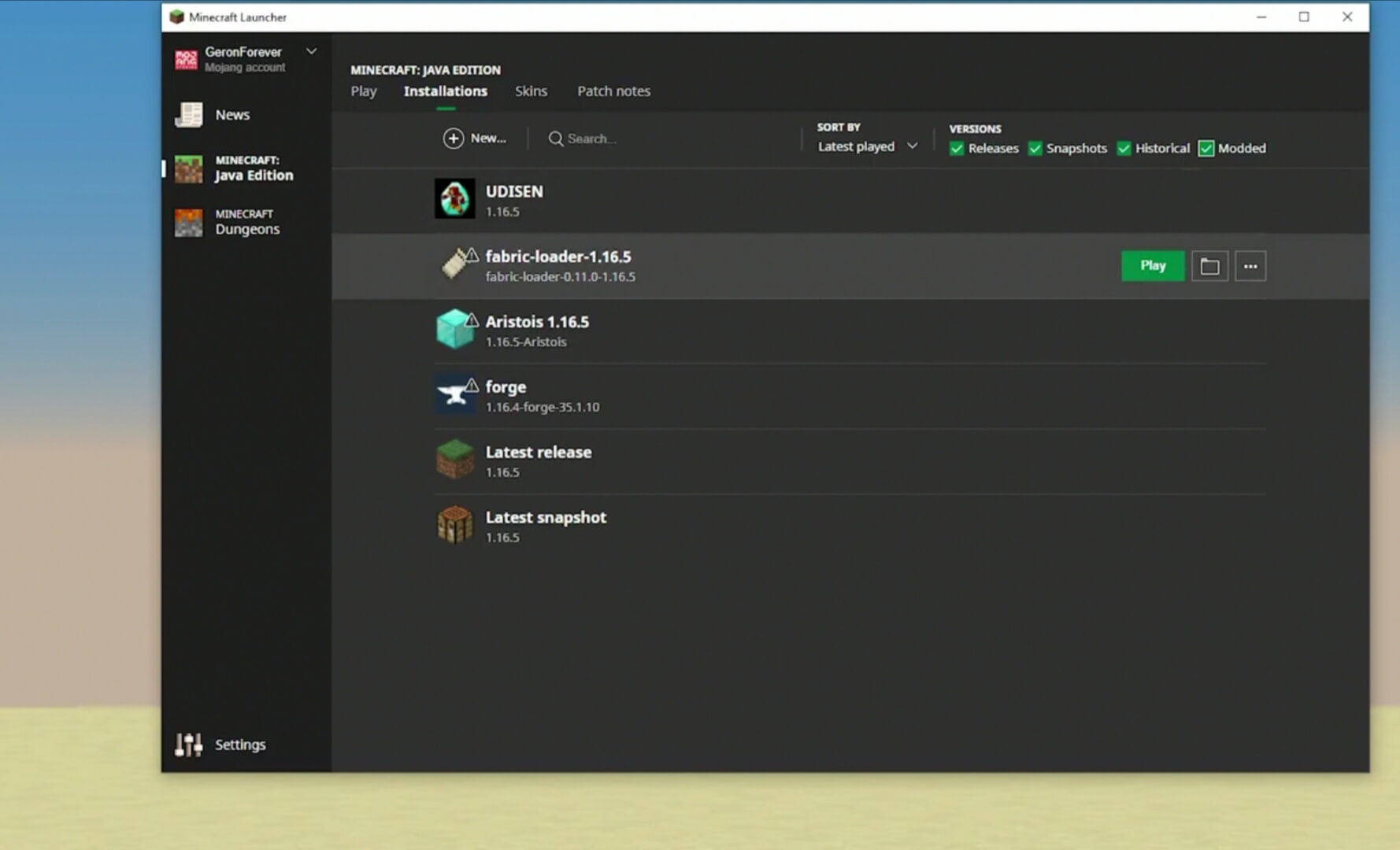Click the Minecraft Dungeons icon

click(189, 222)
